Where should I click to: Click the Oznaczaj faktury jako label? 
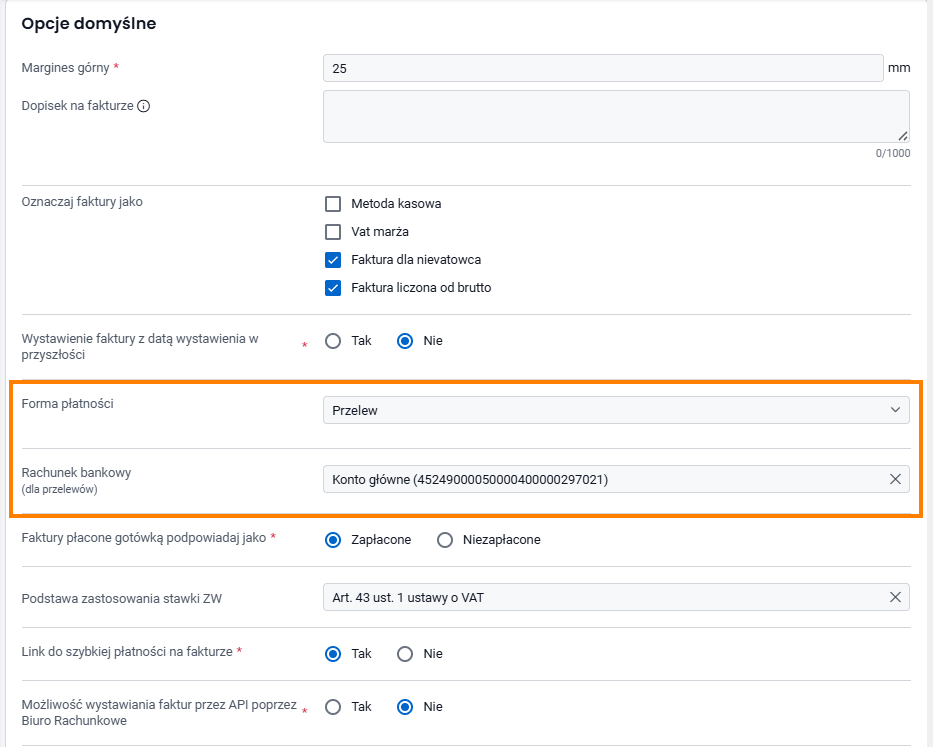coord(82,202)
